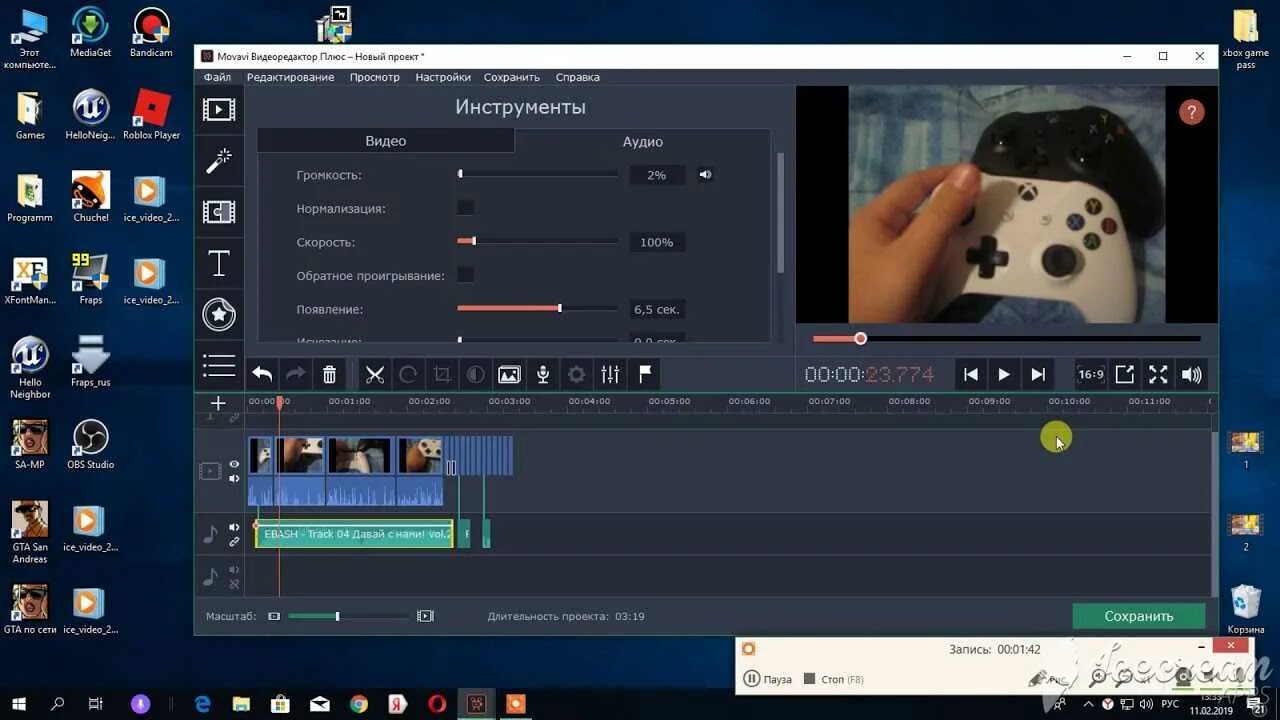Start recording audio with microphone icon

(543, 374)
